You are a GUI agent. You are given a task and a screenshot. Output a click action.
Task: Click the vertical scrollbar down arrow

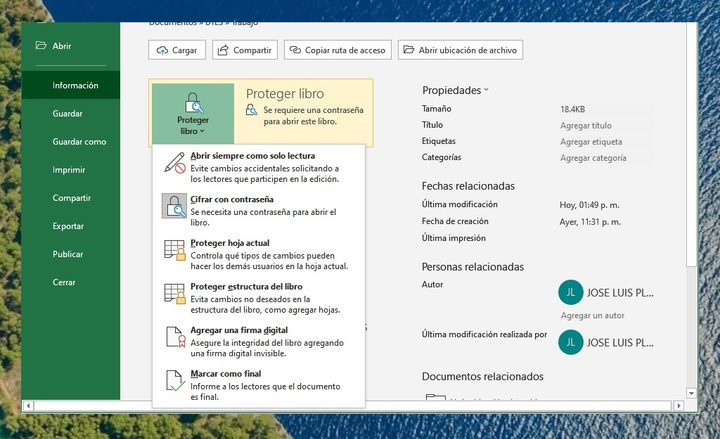coord(691,393)
